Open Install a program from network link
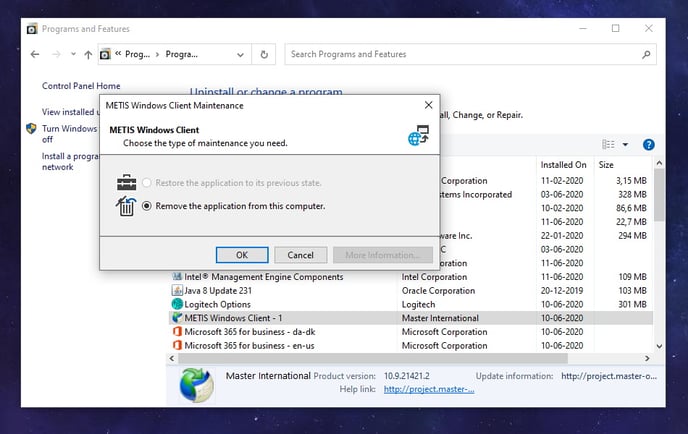Viewport: 688px width, 434px height. point(70,161)
